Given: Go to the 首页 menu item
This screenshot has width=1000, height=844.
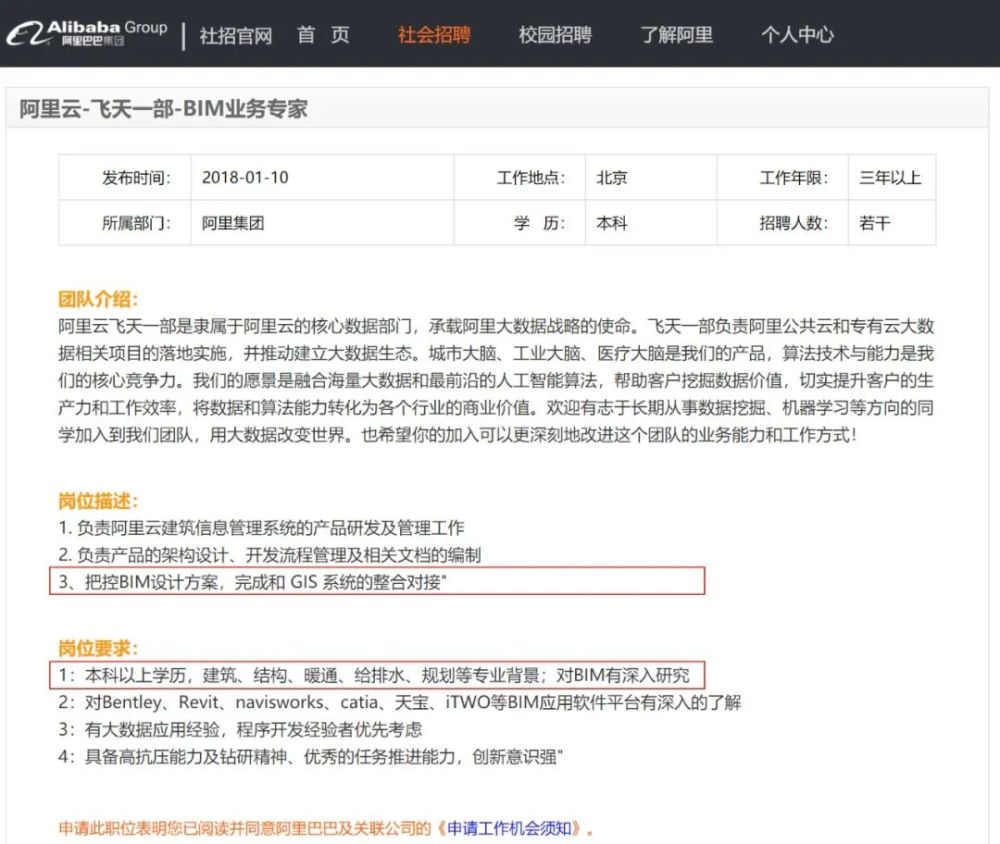Looking at the screenshot, I should [323, 34].
